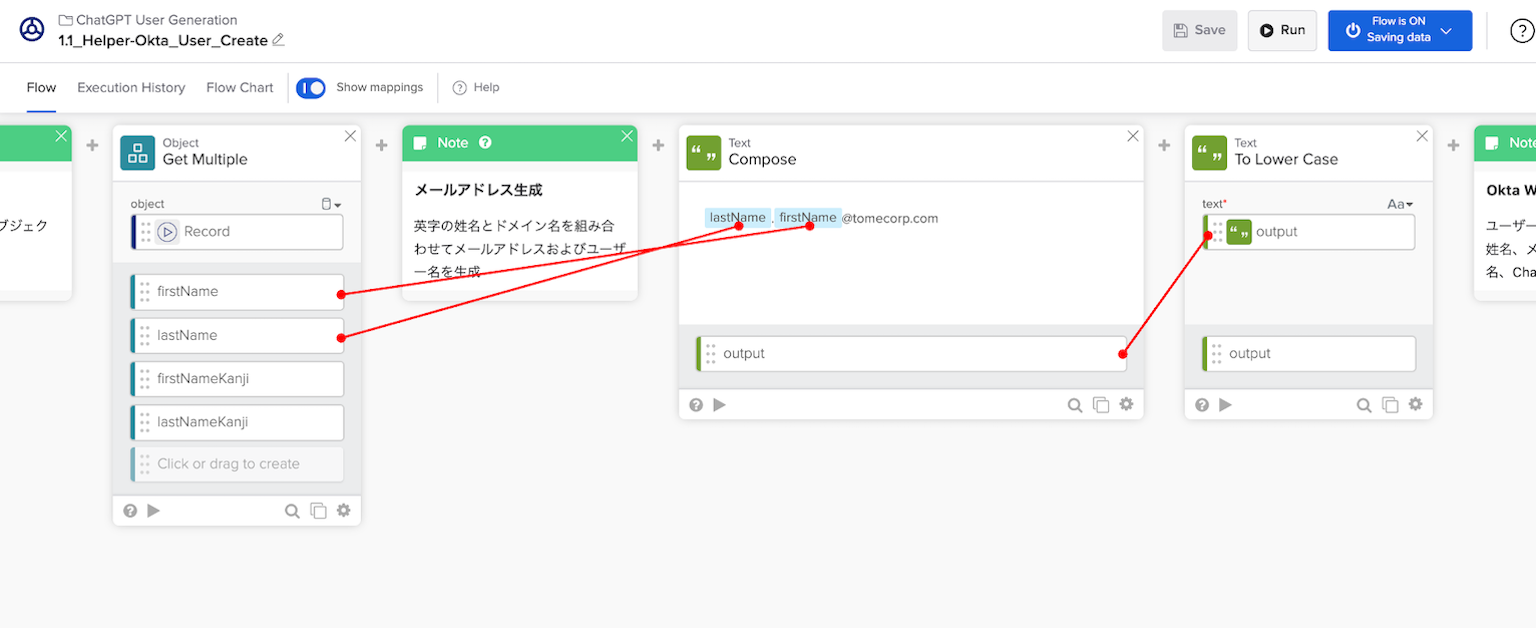The height and width of the screenshot is (628, 1536).
Task: Click the Save button
Action: [1199, 30]
